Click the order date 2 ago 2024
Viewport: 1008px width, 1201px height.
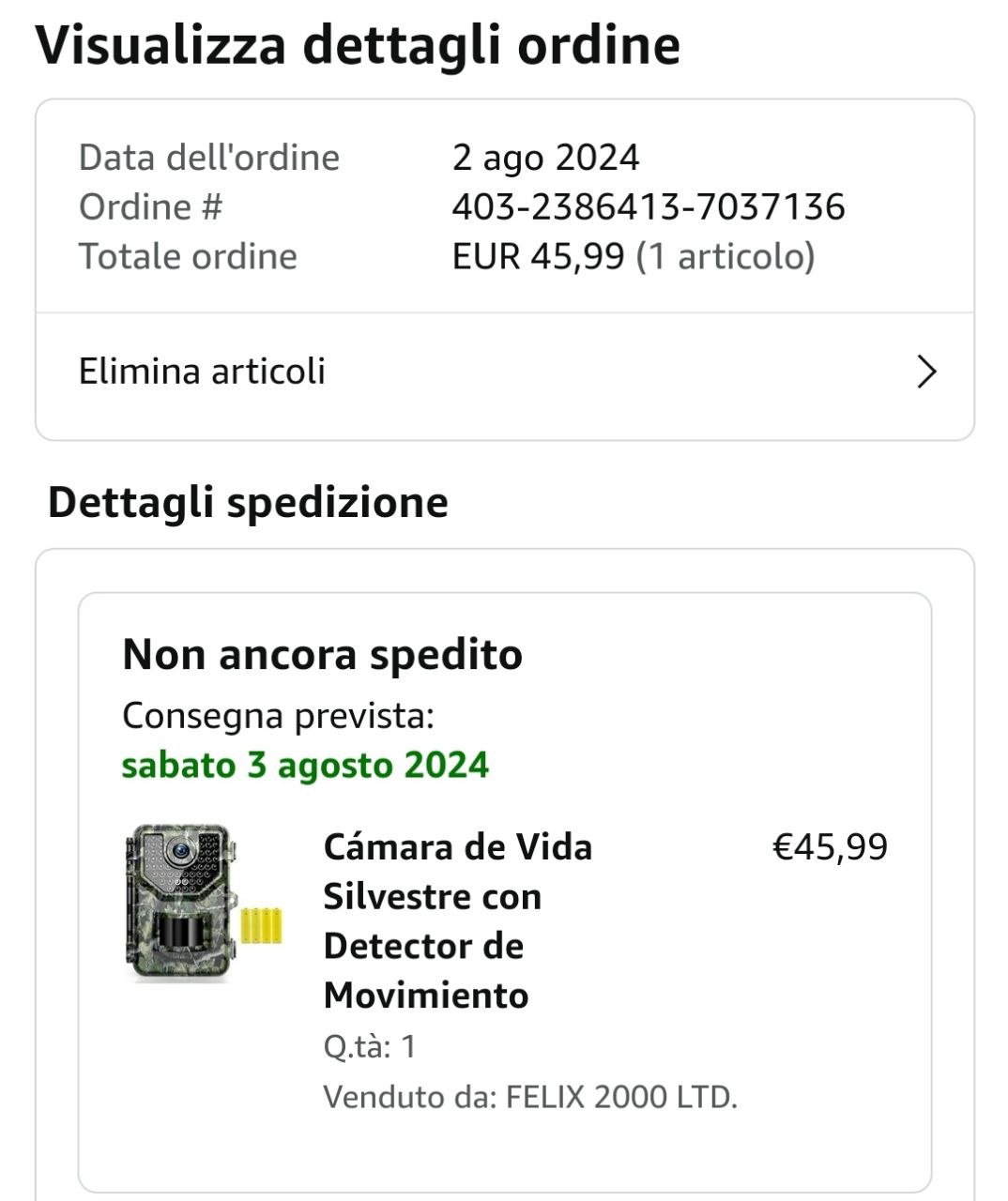point(545,158)
